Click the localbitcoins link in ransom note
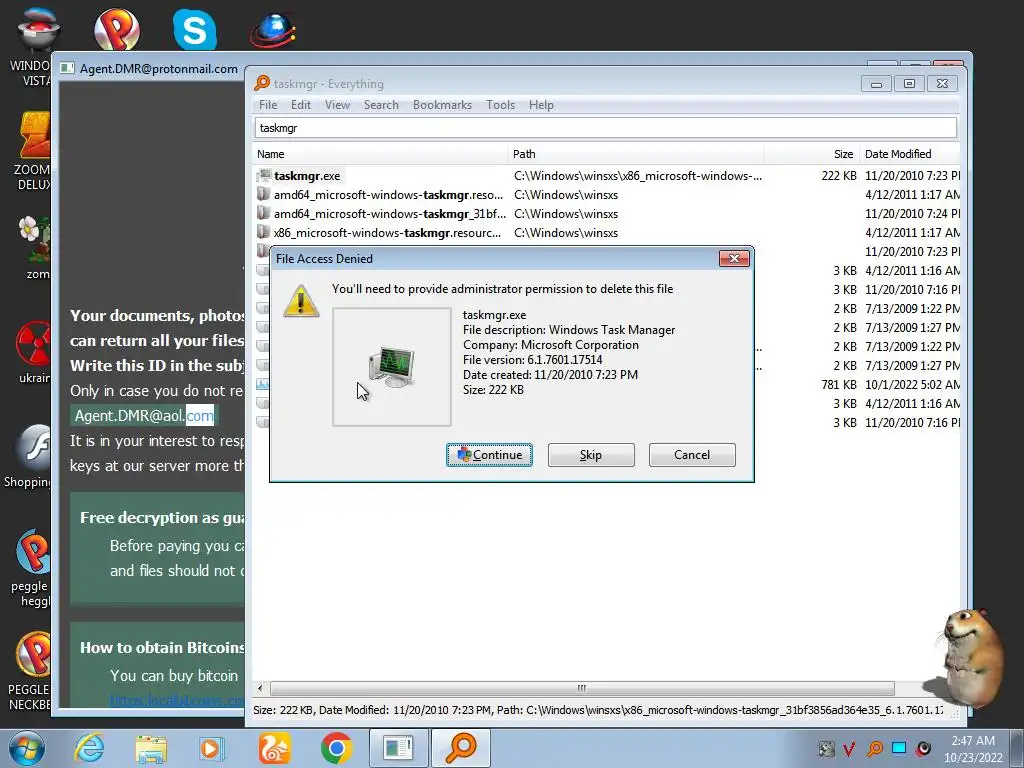1024x768 pixels. click(x=177, y=700)
